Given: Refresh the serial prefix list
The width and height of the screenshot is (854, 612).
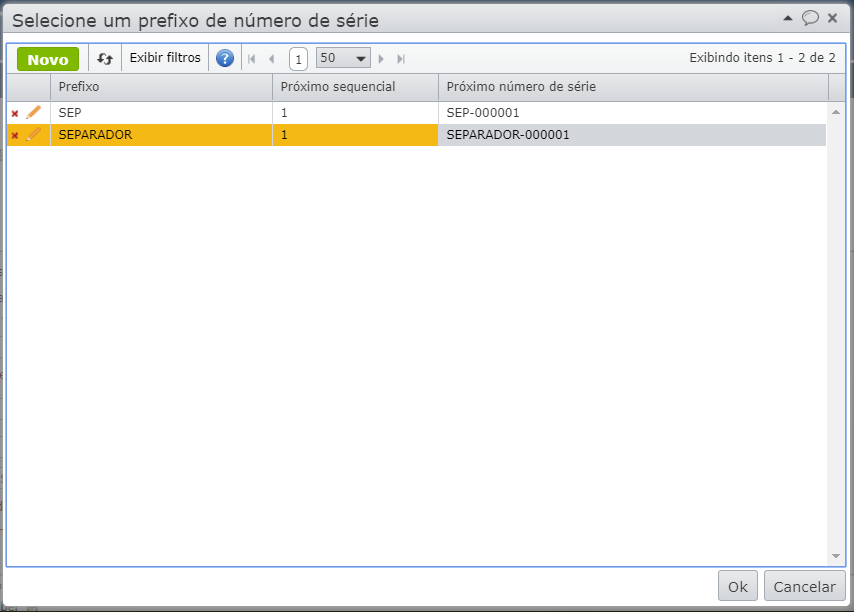Looking at the screenshot, I should tap(105, 59).
